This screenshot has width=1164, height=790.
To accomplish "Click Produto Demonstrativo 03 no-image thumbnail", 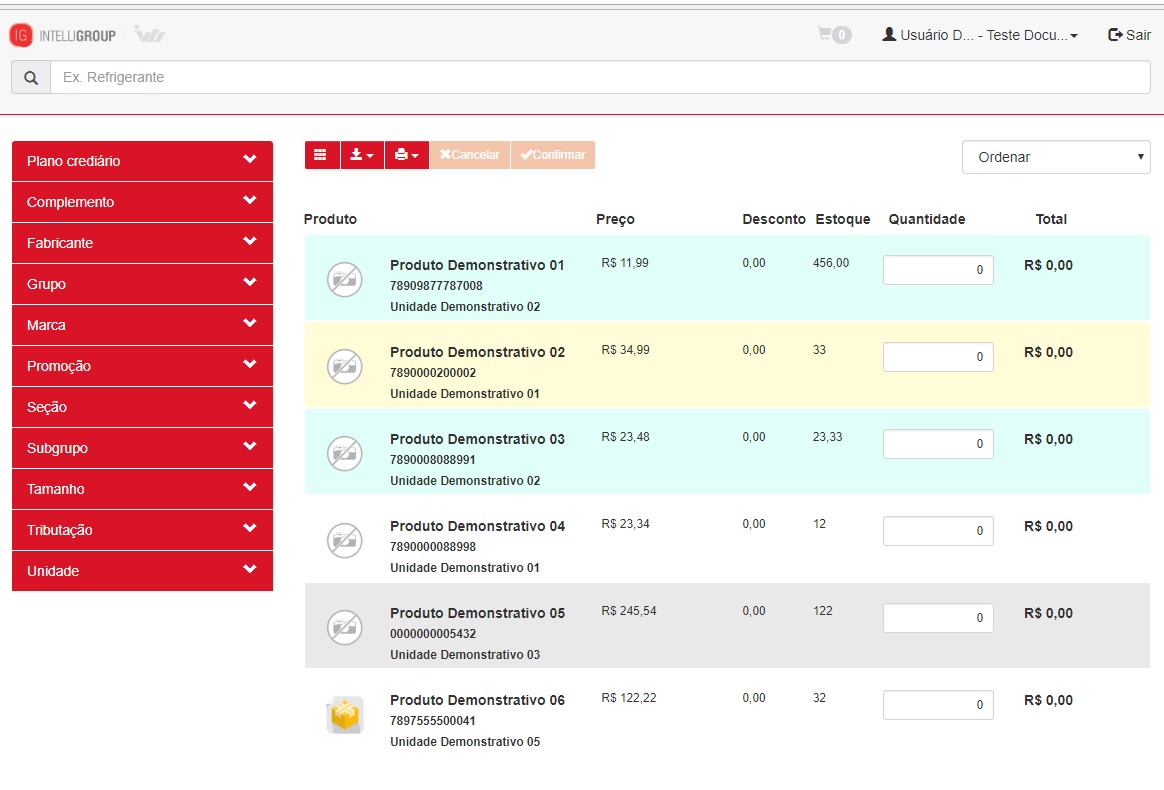I will (x=344, y=454).
